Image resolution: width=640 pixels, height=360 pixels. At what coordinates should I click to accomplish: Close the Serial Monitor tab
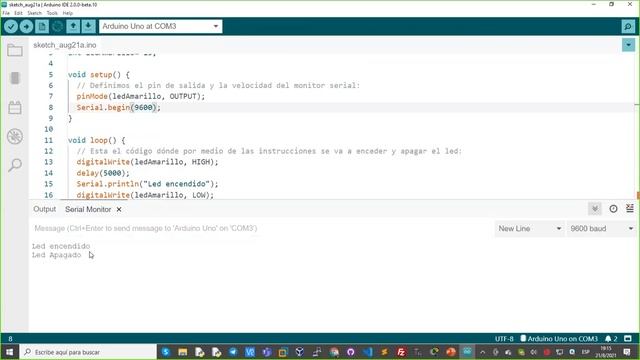(119, 209)
